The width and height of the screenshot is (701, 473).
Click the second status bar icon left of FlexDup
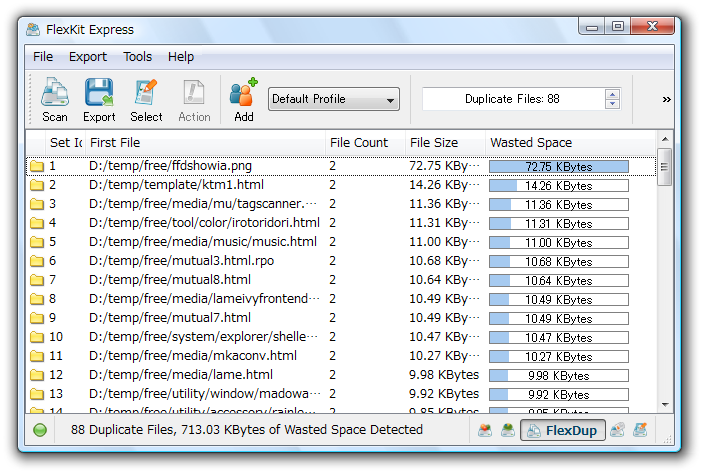pyautogui.click(x=485, y=430)
